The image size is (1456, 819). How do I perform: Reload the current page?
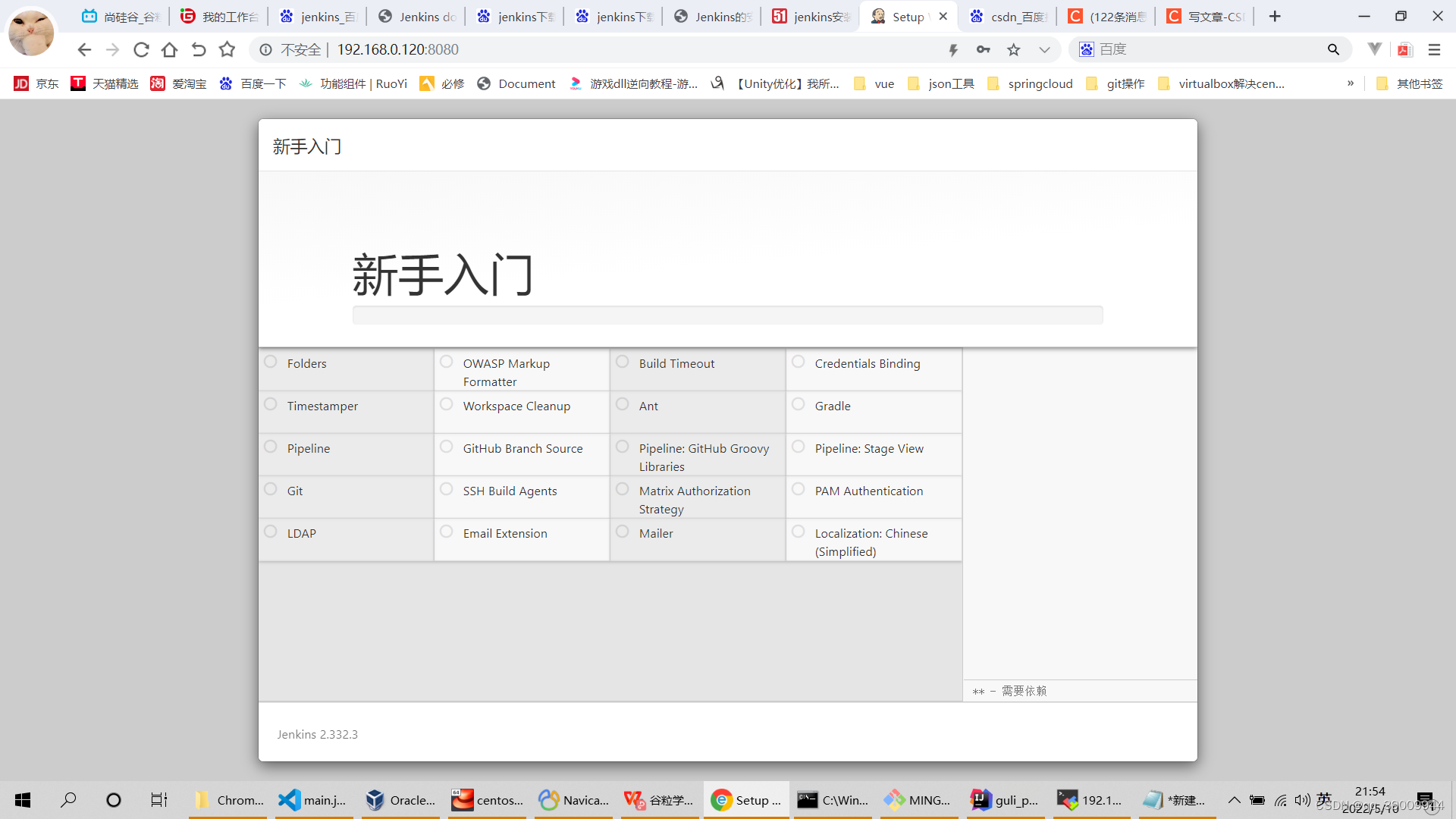coord(141,49)
